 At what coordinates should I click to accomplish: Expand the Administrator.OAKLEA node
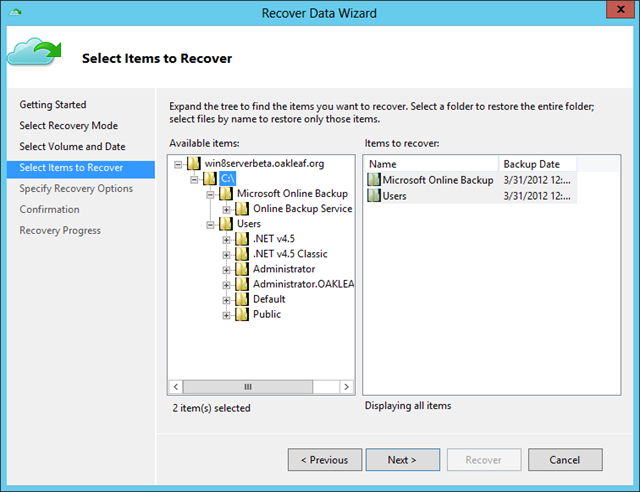[x=226, y=285]
